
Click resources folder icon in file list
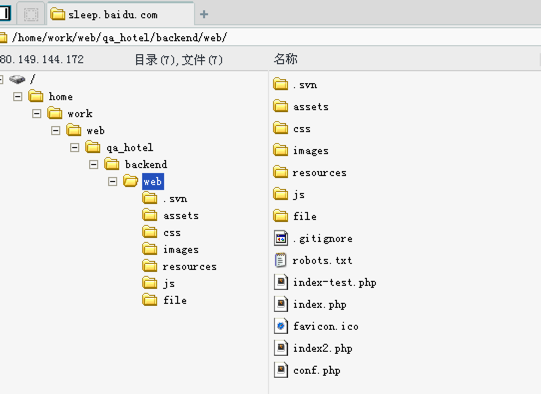(x=280, y=172)
